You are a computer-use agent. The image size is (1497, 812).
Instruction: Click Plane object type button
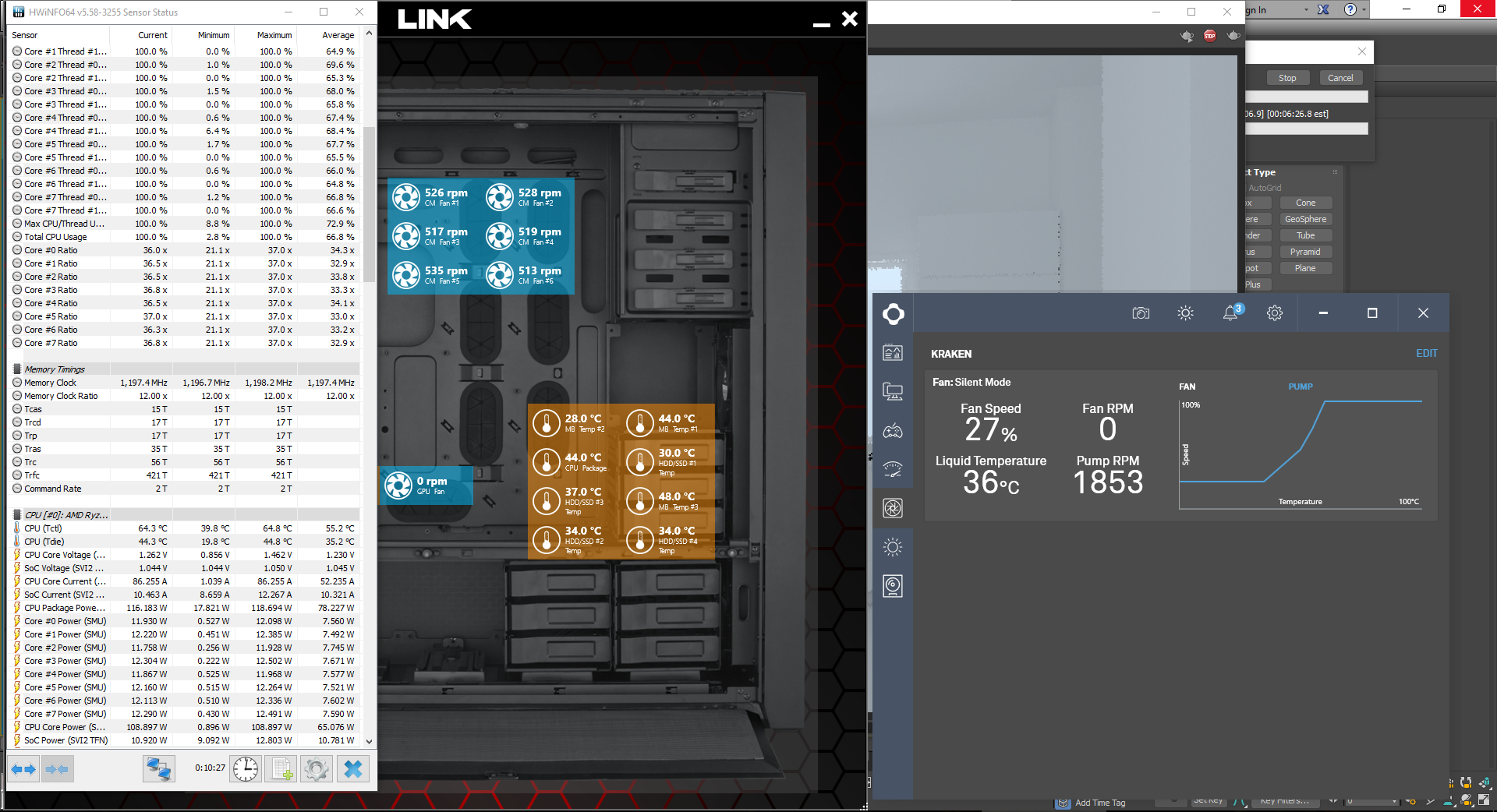click(x=1306, y=268)
